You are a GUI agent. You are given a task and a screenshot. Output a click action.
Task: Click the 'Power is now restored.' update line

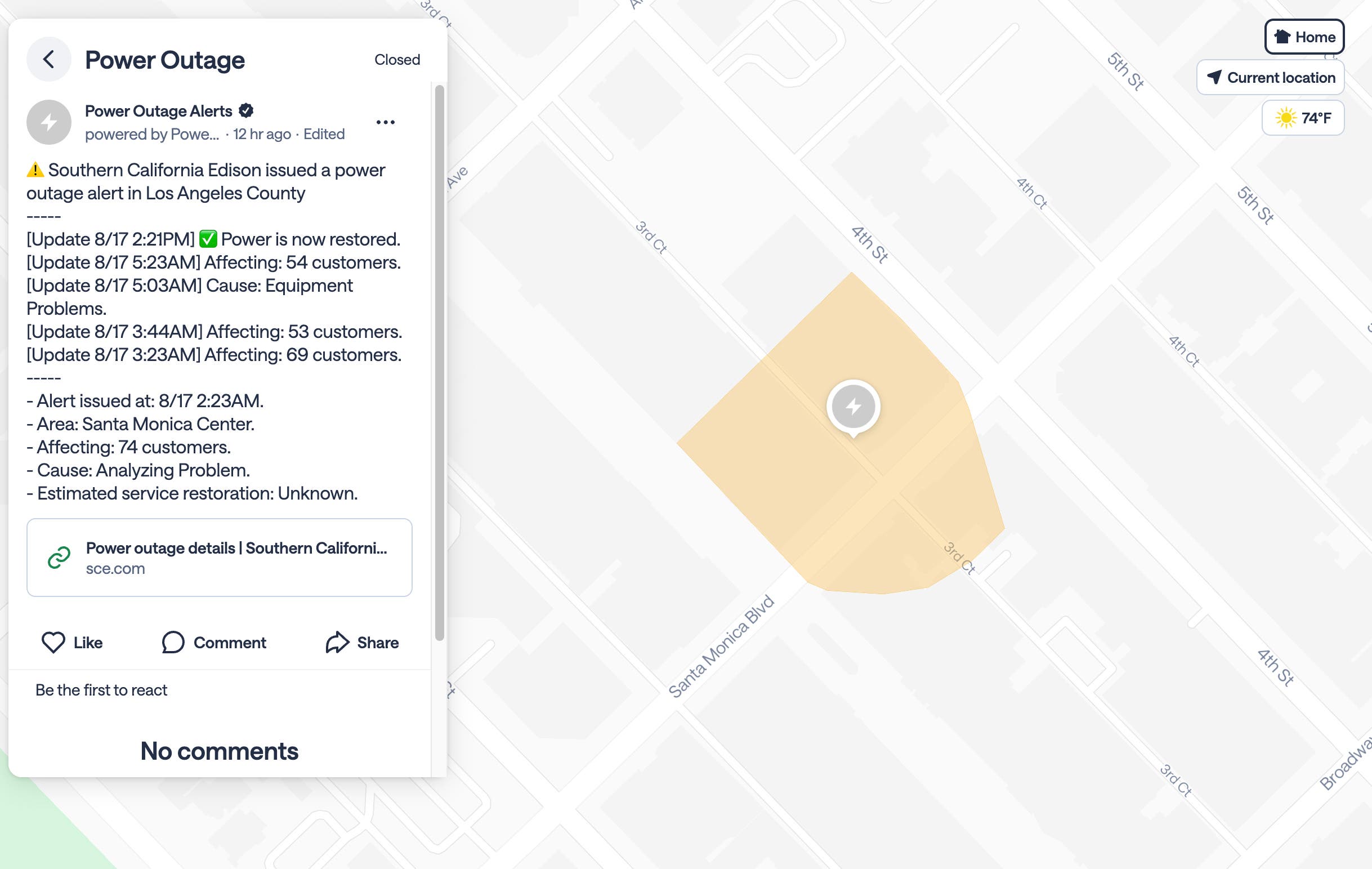(214, 239)
